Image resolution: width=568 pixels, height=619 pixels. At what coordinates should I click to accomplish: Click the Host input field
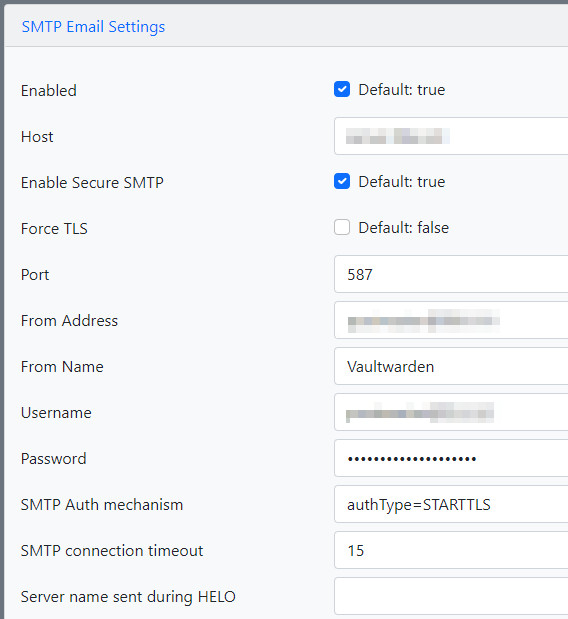pos(451,136)
